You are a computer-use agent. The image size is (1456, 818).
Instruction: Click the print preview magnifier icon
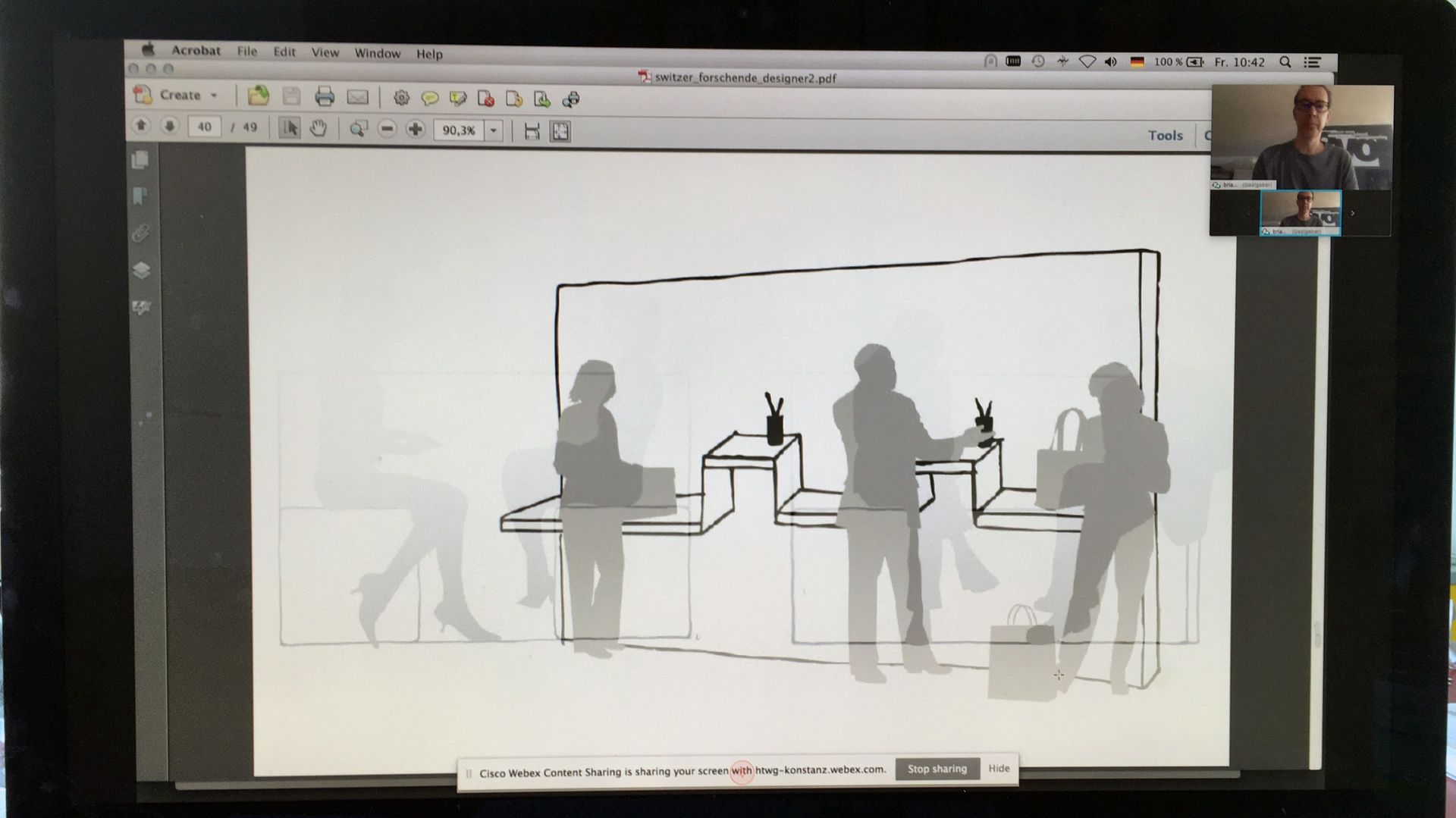pos(570,99)
